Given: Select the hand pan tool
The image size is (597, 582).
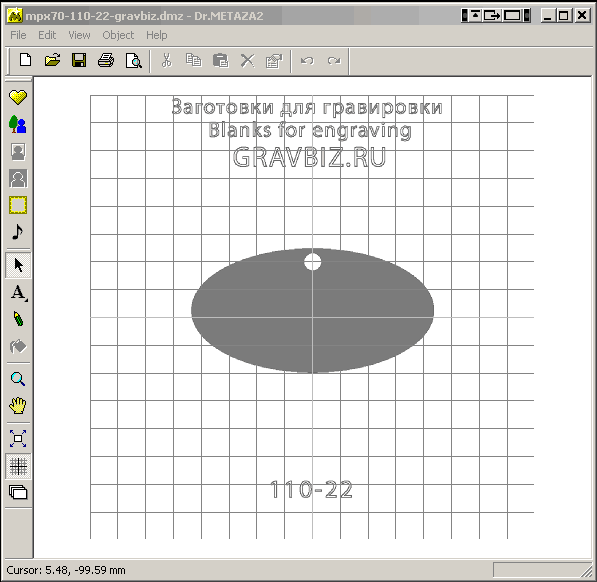Looking at the screenshot, I should 18,406.
